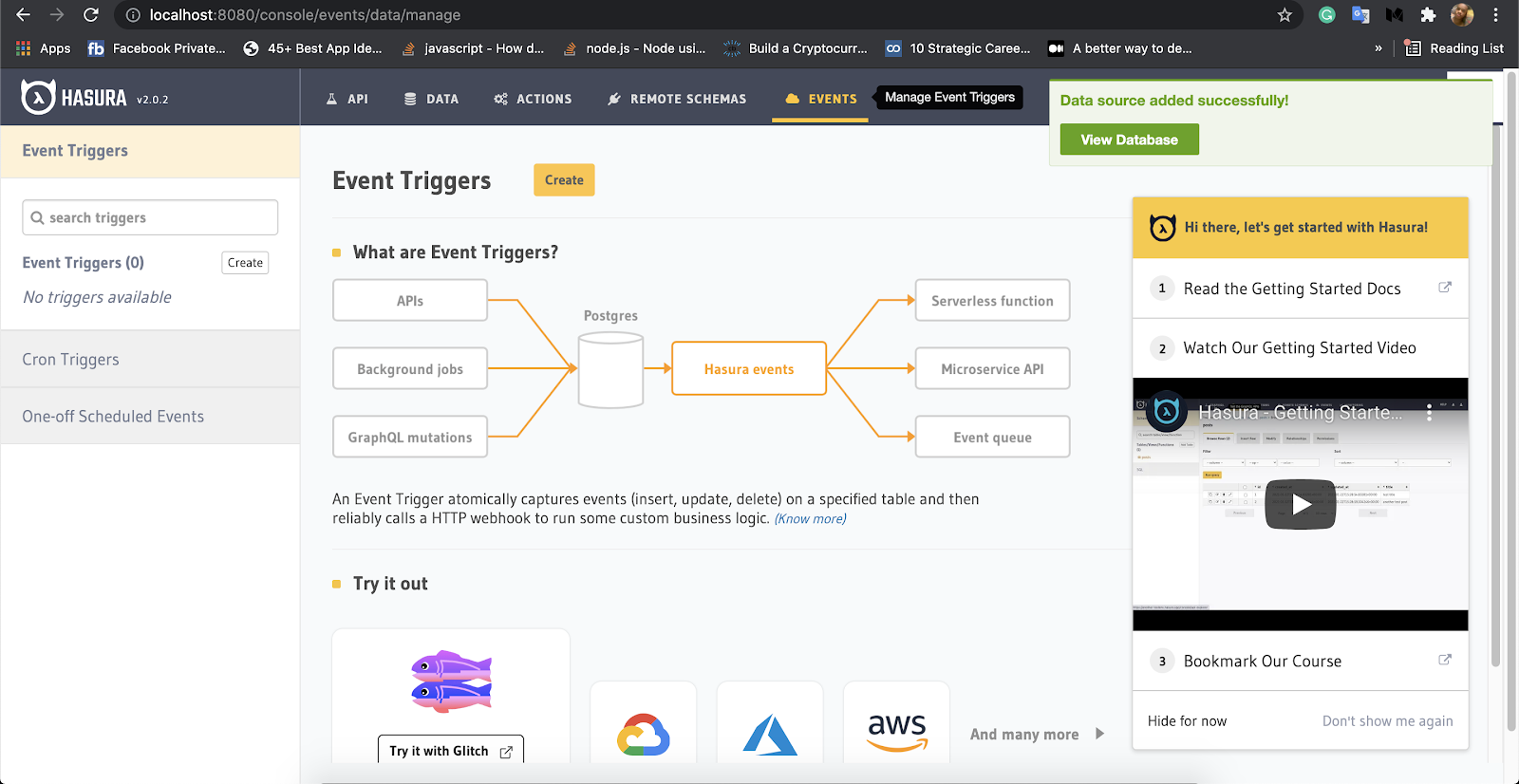Click the Hasura logo icon

38,97
